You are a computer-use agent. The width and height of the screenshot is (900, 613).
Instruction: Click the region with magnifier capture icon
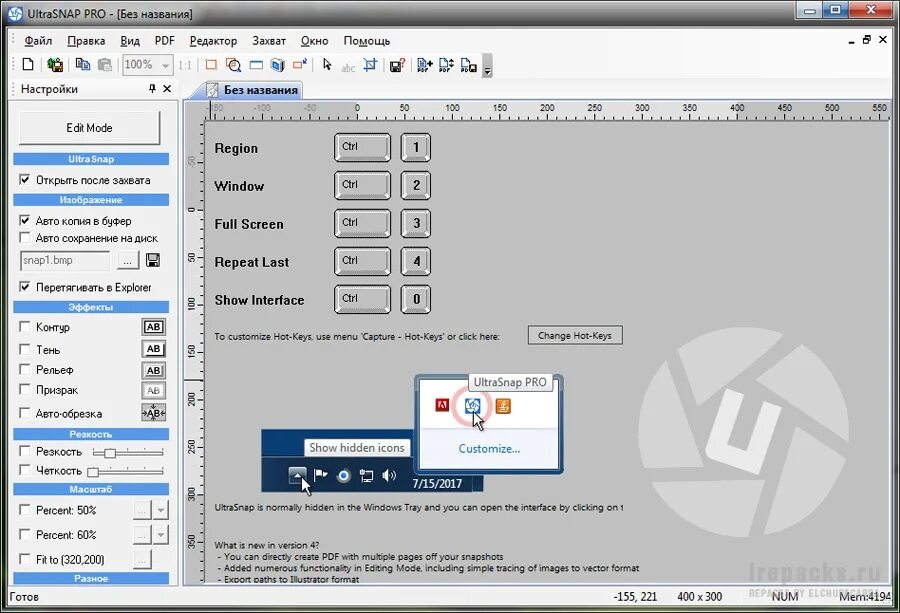point(233,65)
